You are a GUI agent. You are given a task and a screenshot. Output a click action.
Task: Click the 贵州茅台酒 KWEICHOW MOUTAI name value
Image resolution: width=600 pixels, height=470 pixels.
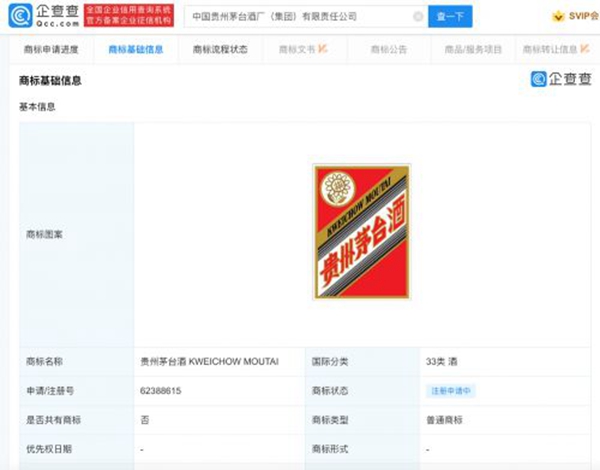point(209,361)
